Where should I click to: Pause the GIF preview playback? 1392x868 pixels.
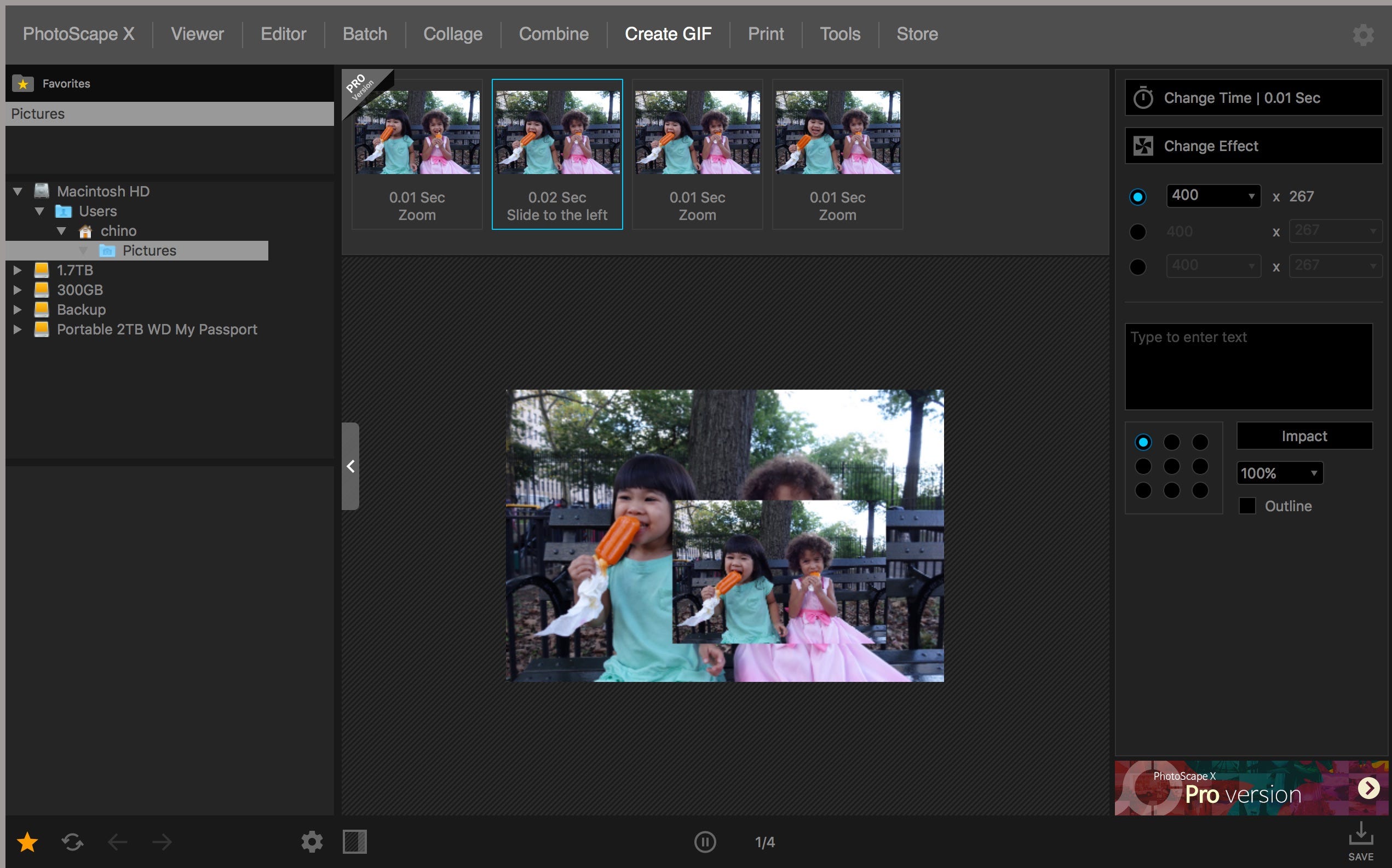pyautogui.click(x=705, y=842)
